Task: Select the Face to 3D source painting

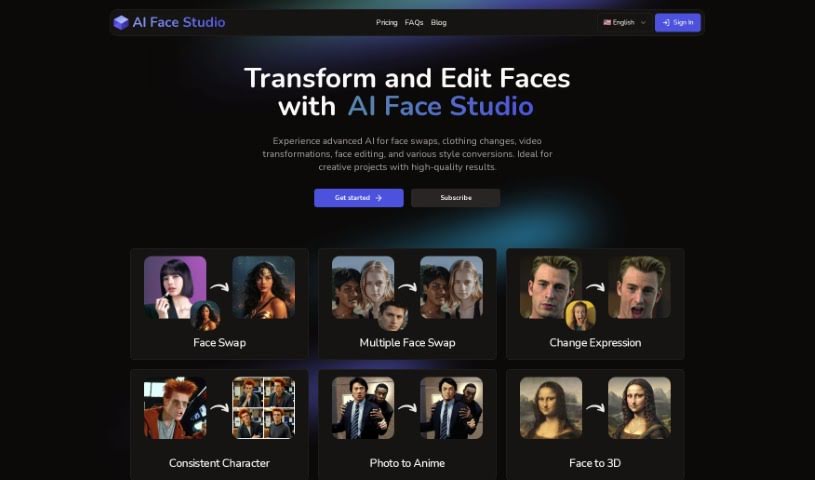Action: (x=551, y=408)
